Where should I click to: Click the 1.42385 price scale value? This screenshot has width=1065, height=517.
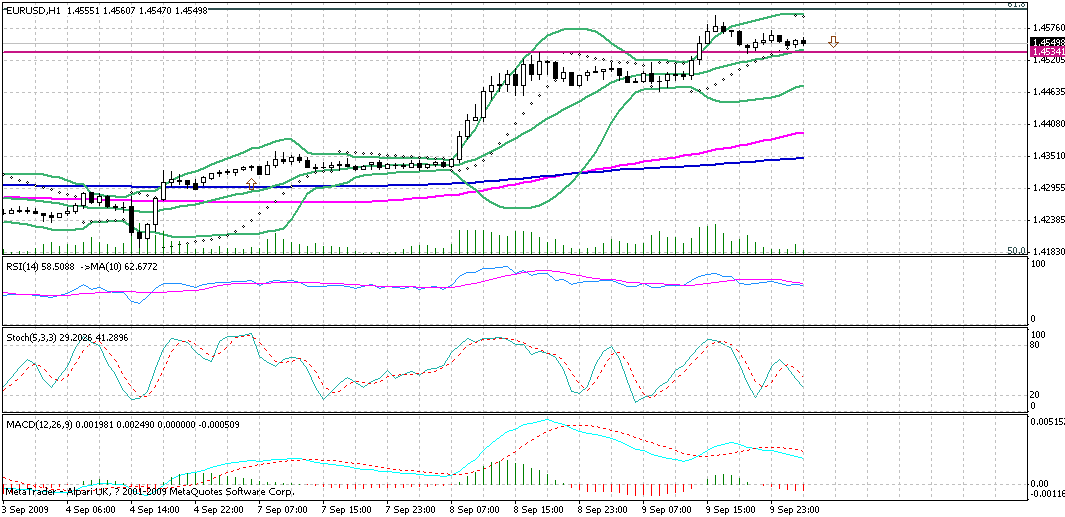point(1047,220)
